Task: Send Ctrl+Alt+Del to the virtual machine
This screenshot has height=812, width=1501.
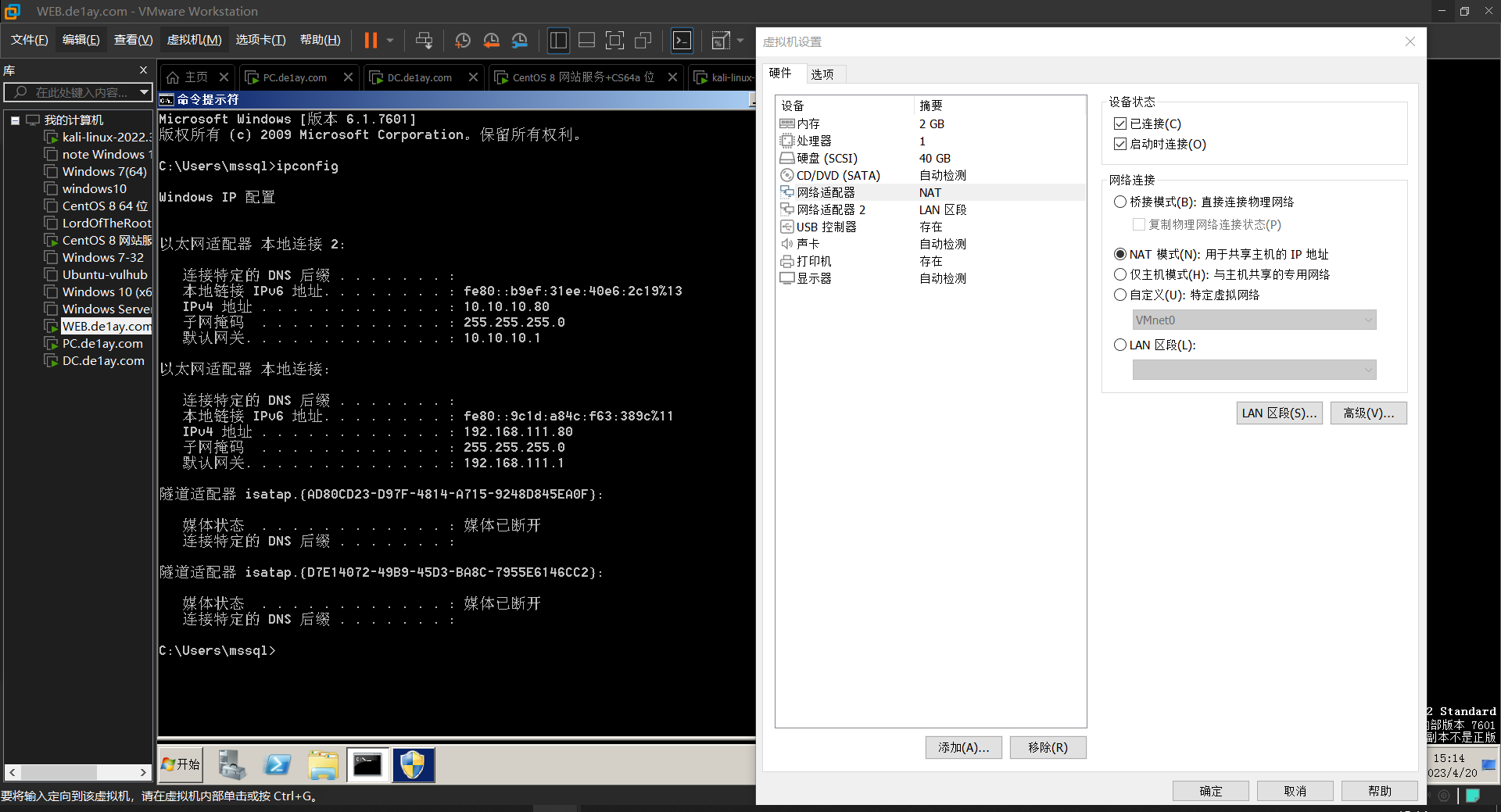Action: [424, 40]
